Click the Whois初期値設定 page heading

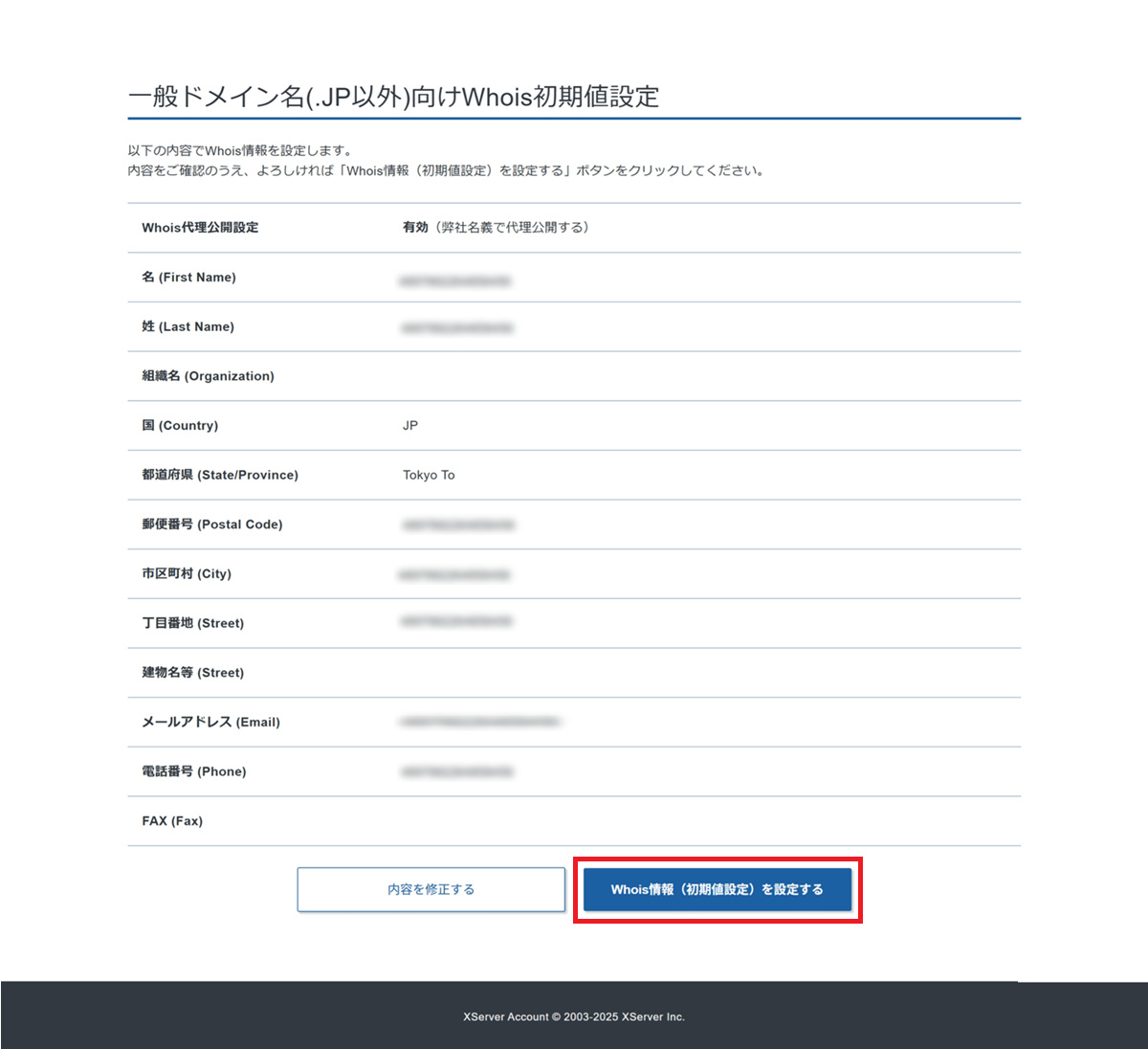(393, 97)
